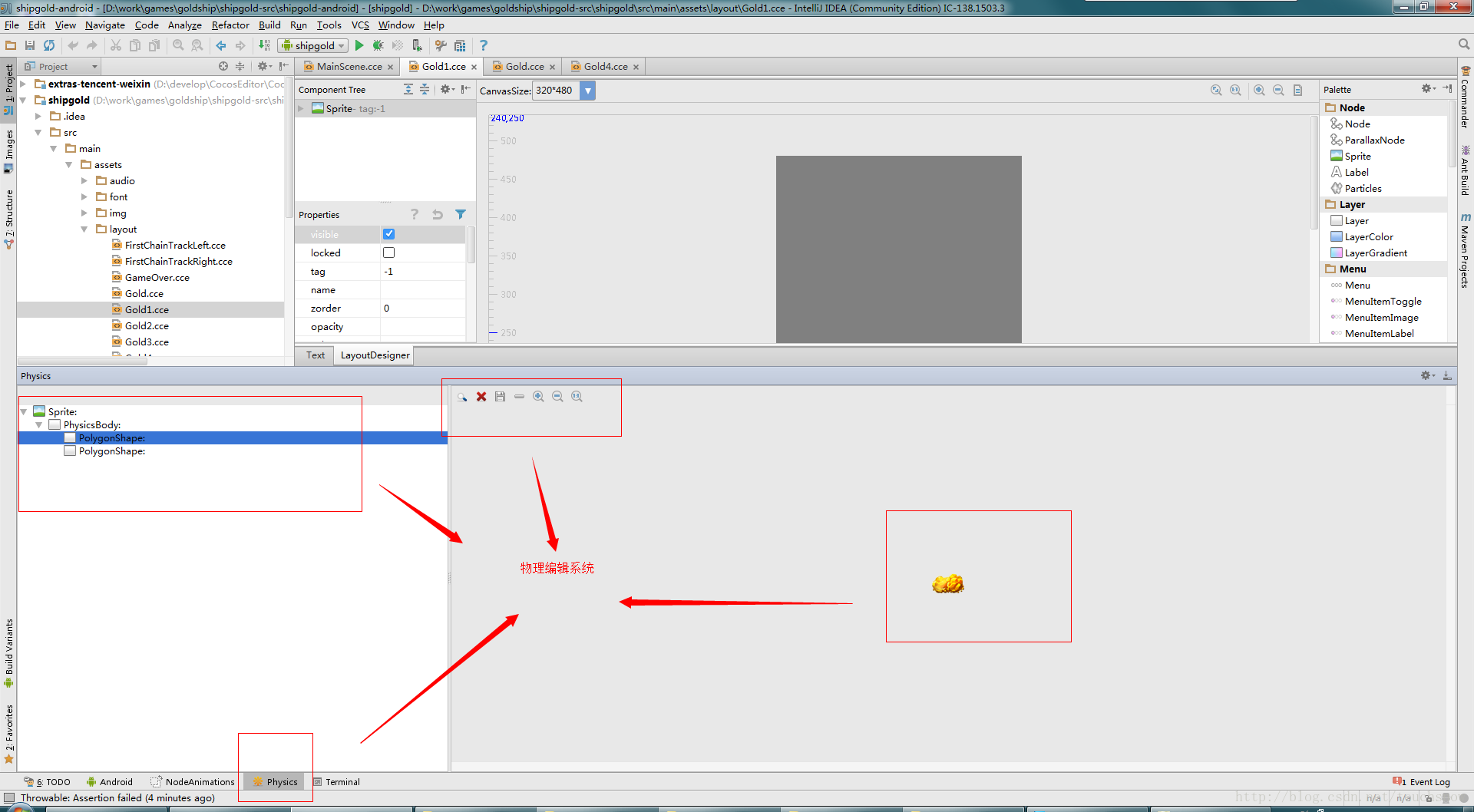This screenshot has width=1474, height=812.
Task: Open the VCS menu
Action: click(x=360, y=25)
